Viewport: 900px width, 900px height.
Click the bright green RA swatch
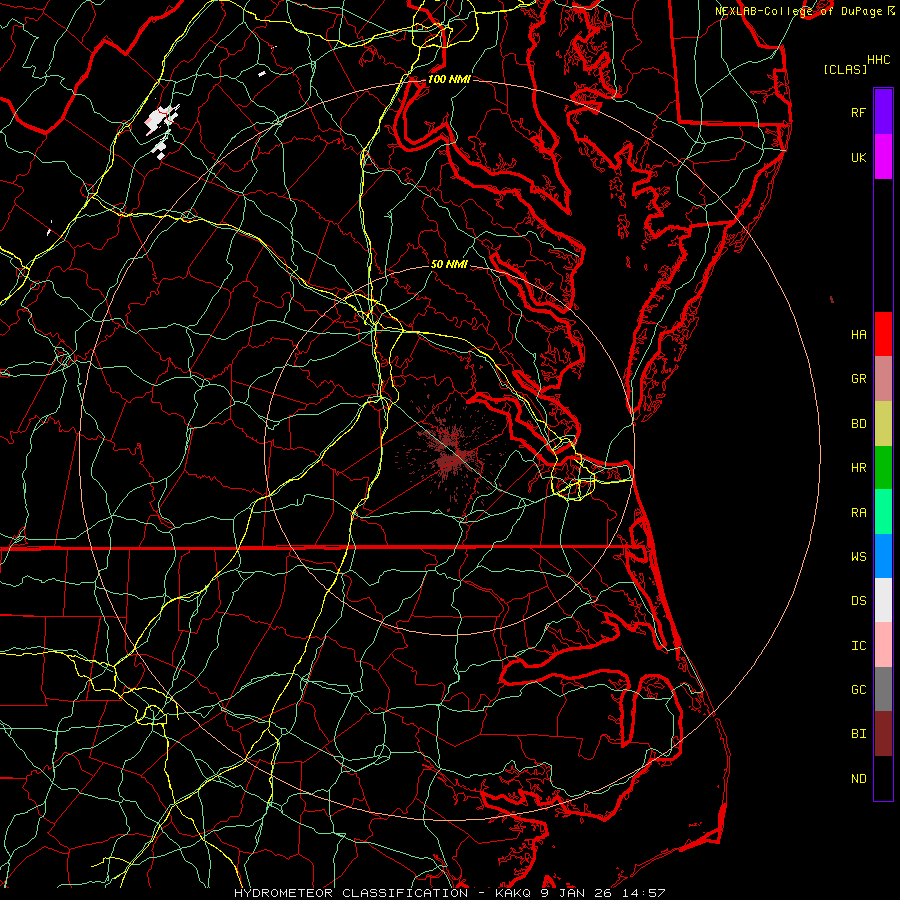pos(883,512)
